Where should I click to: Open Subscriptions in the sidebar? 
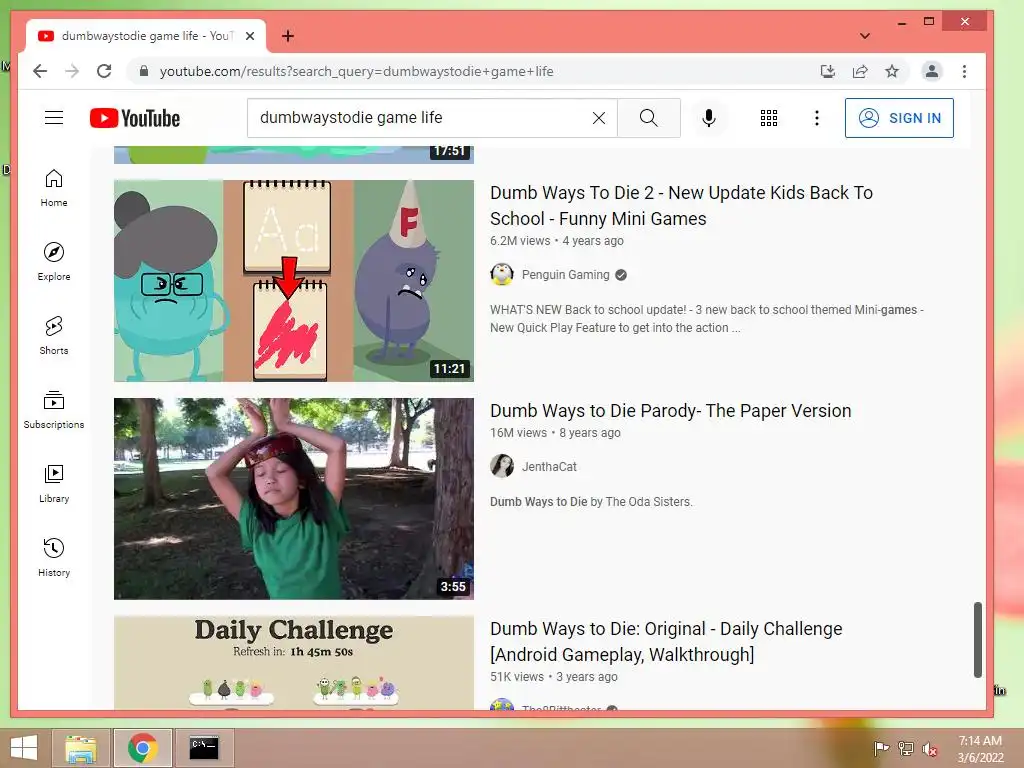pos(54,409)
